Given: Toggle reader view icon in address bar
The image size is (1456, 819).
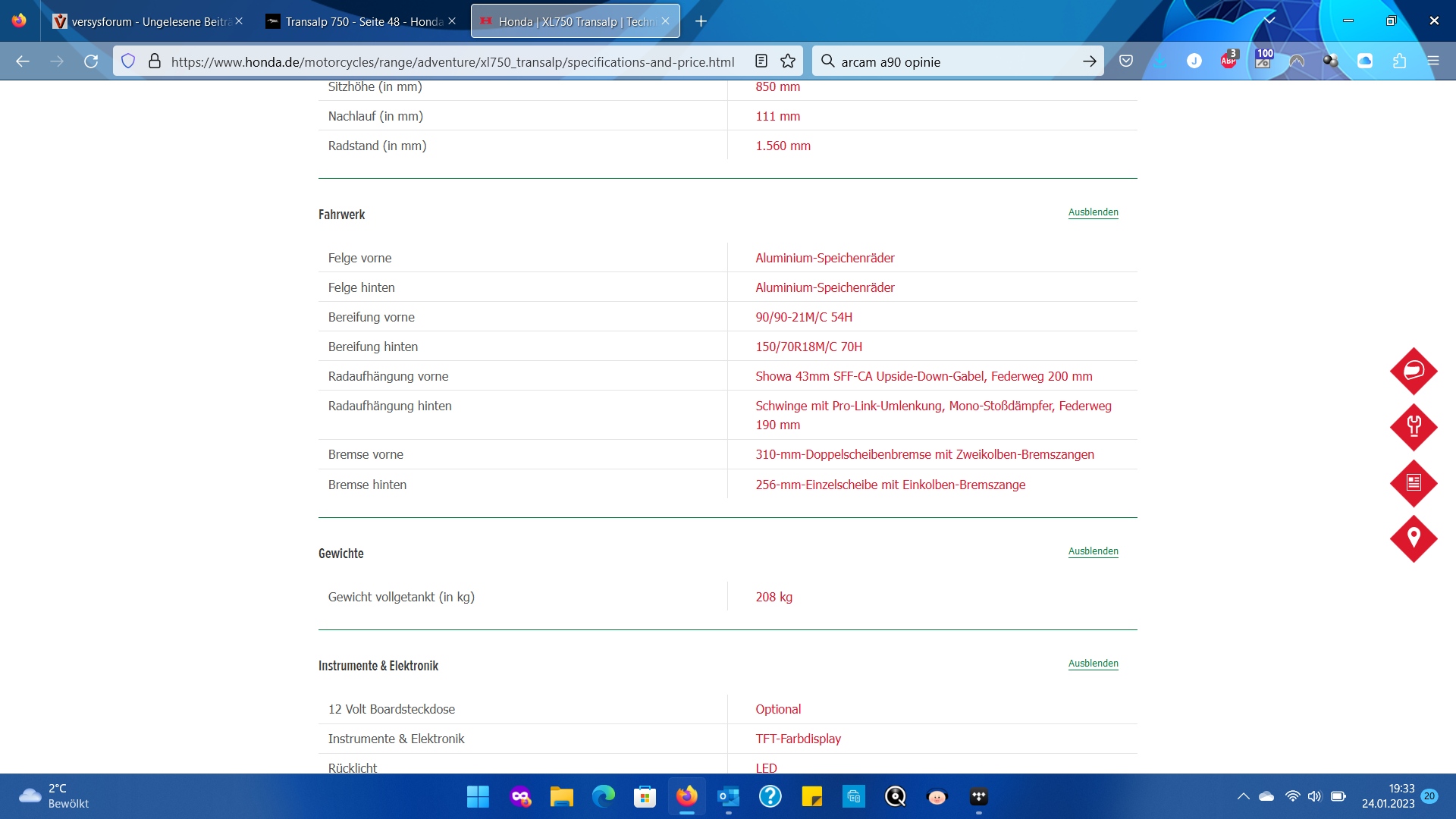Looking at the screenshot, I should tap(761, 61).
